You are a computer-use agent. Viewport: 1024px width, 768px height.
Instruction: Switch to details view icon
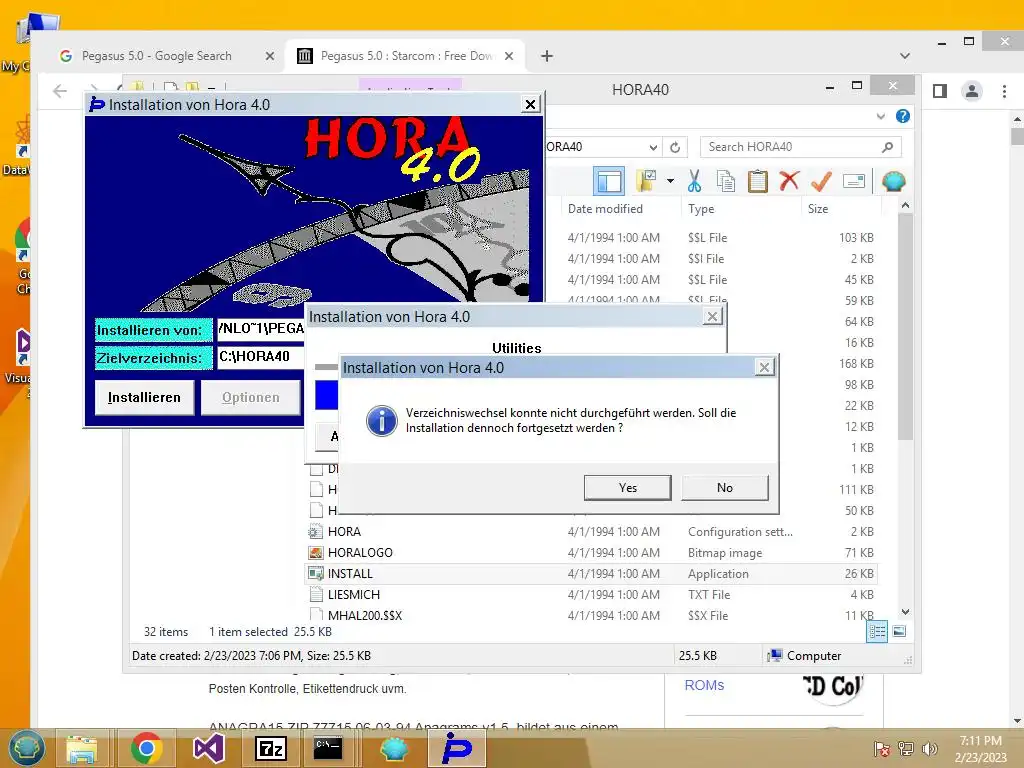tap(877, 631)
